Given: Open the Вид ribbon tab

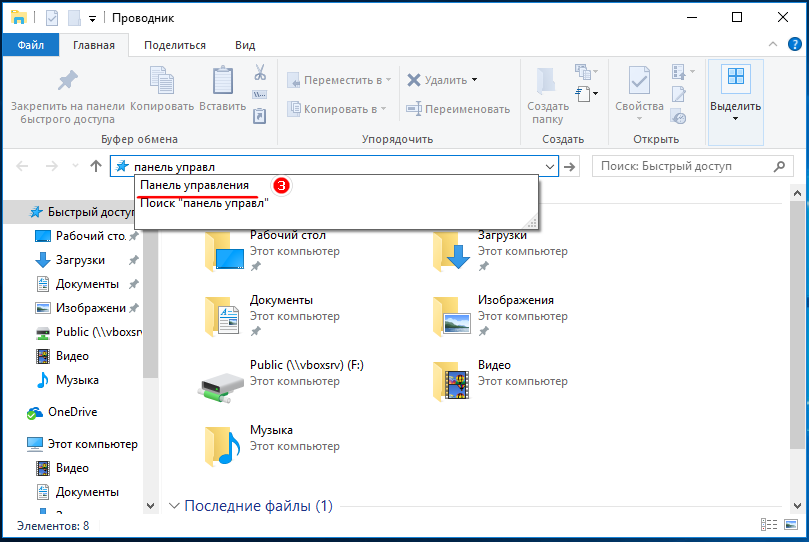Looking at the screenshot, I should [245, 45].
